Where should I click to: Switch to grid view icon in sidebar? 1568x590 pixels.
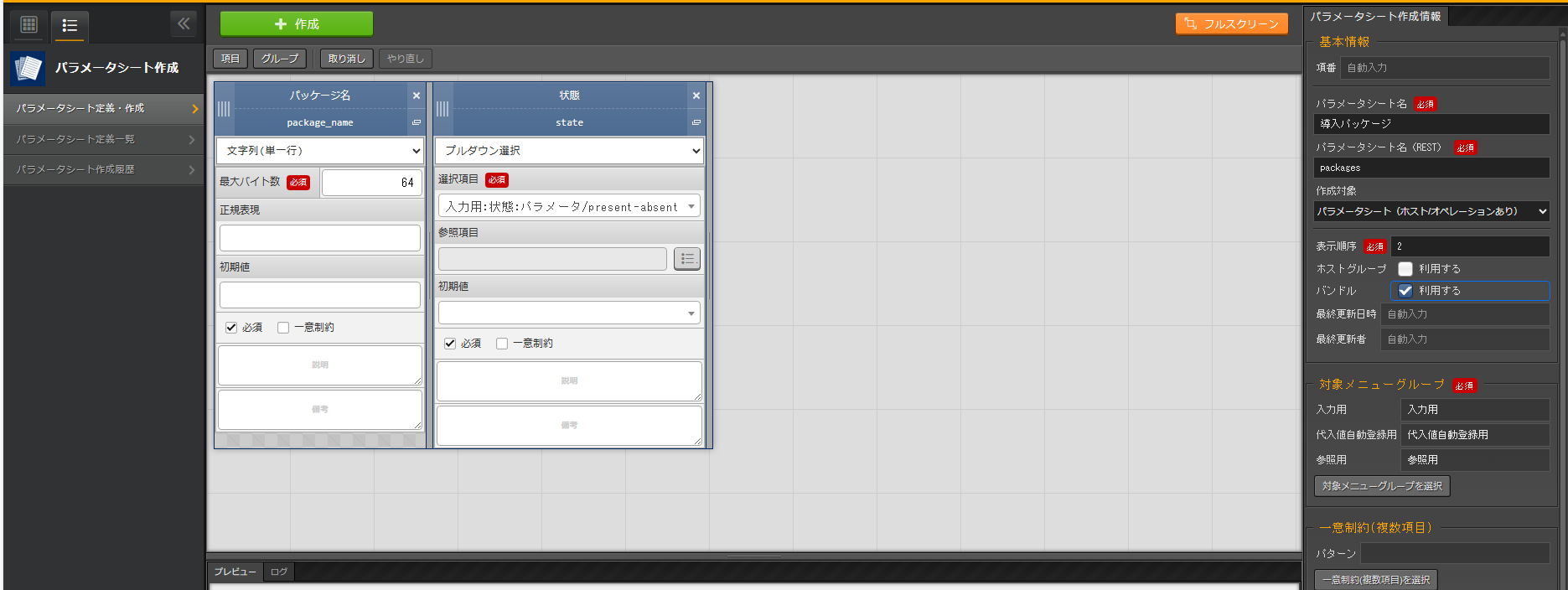tap(28, 24)
